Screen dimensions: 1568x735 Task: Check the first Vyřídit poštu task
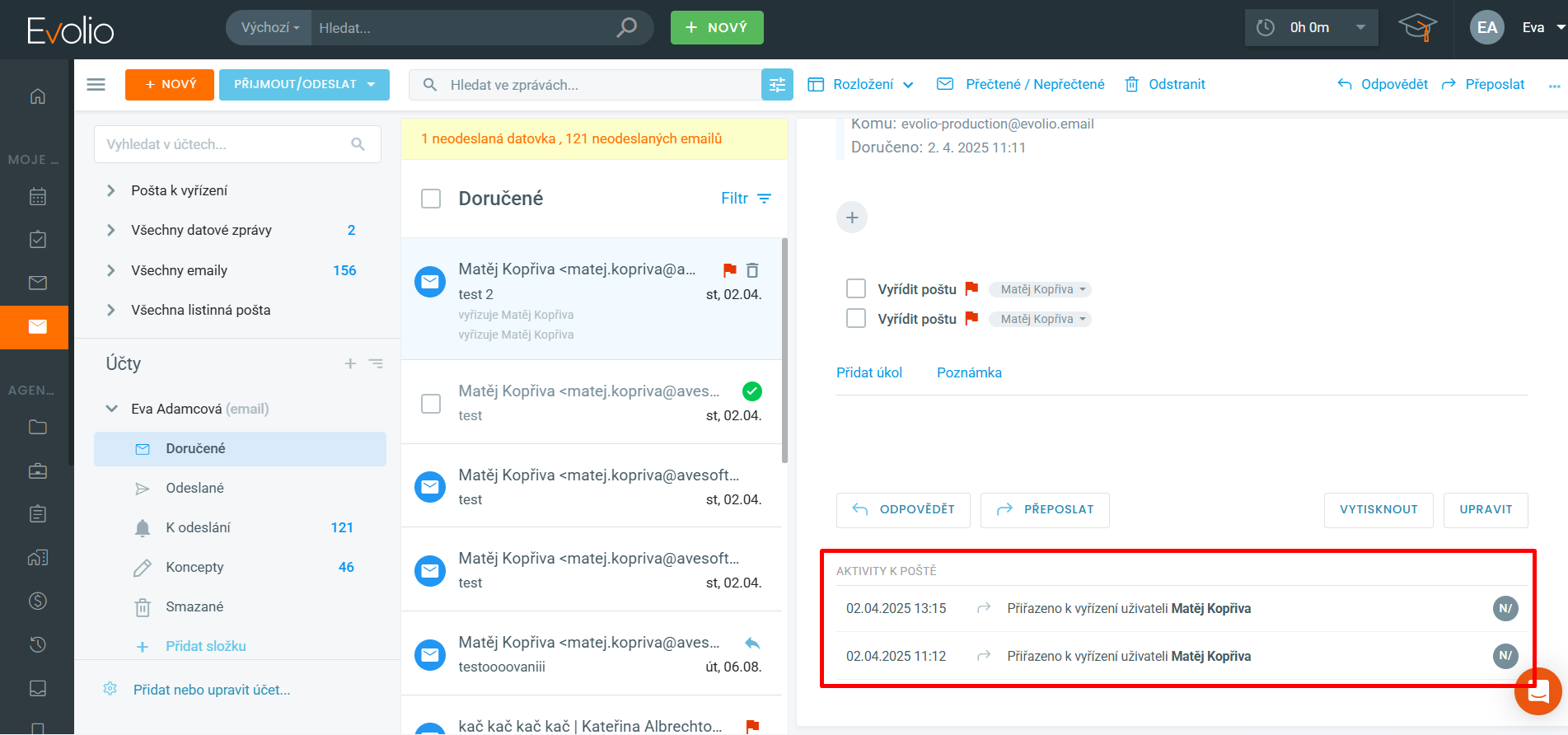[x=856, y=288]
